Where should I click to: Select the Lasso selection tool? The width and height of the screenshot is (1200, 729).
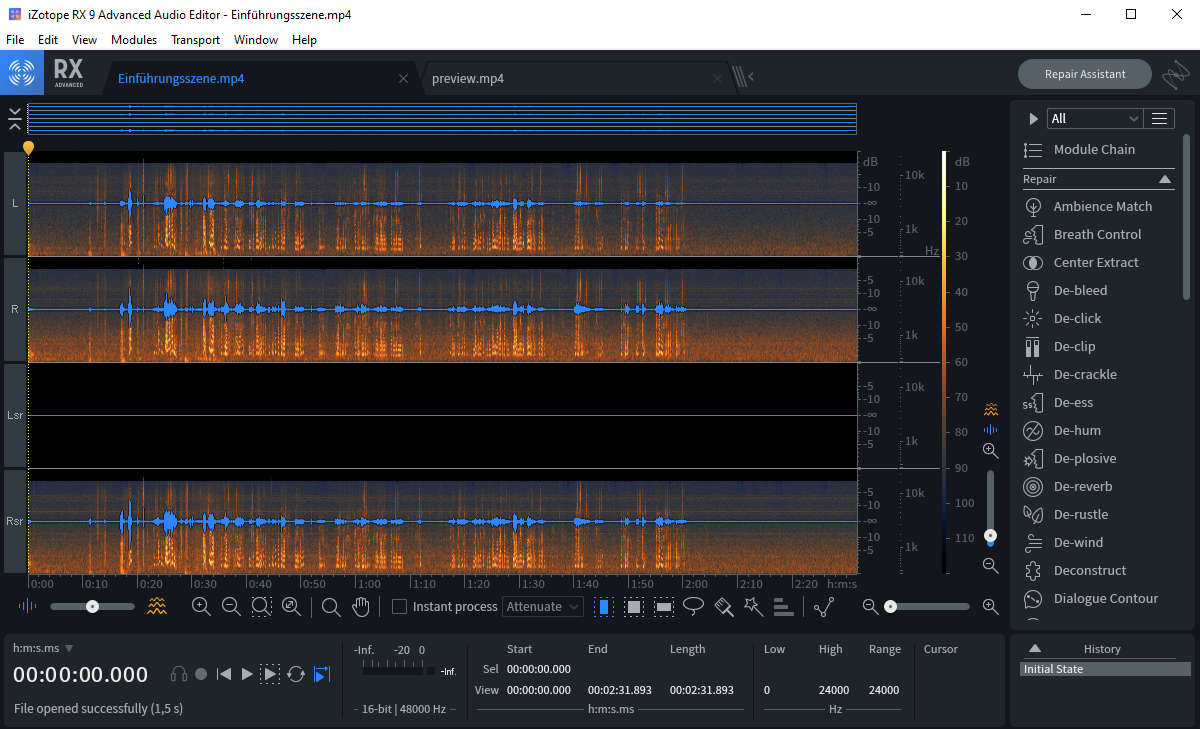pos(694,606)
